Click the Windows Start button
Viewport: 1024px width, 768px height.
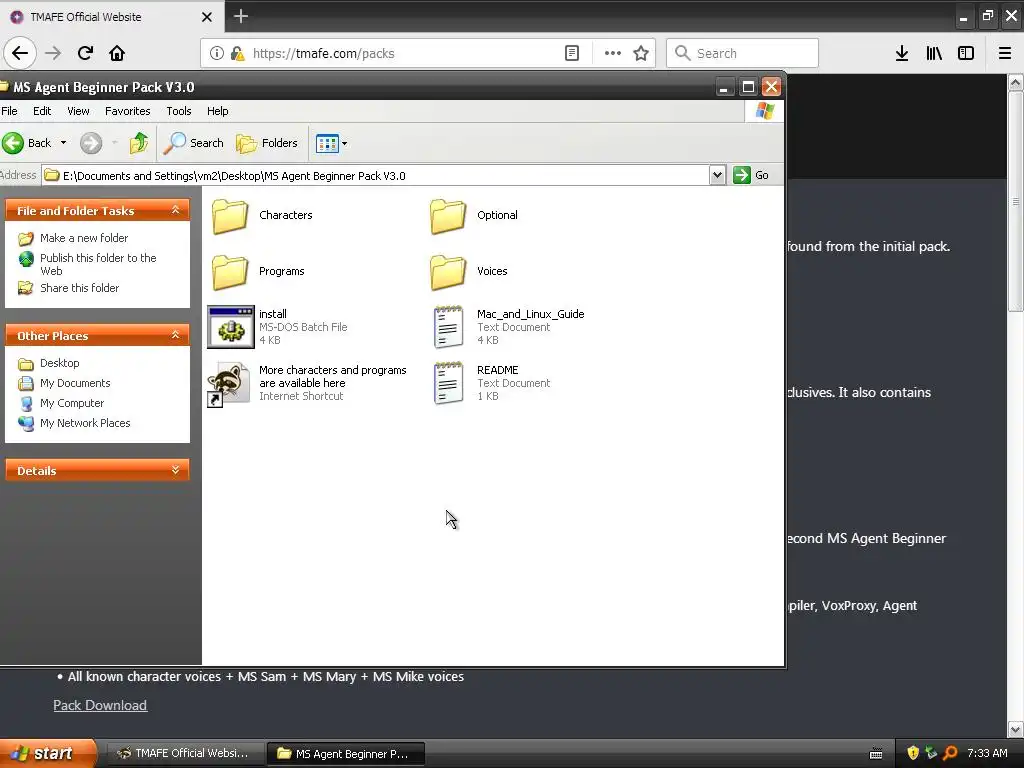point(48,753)
